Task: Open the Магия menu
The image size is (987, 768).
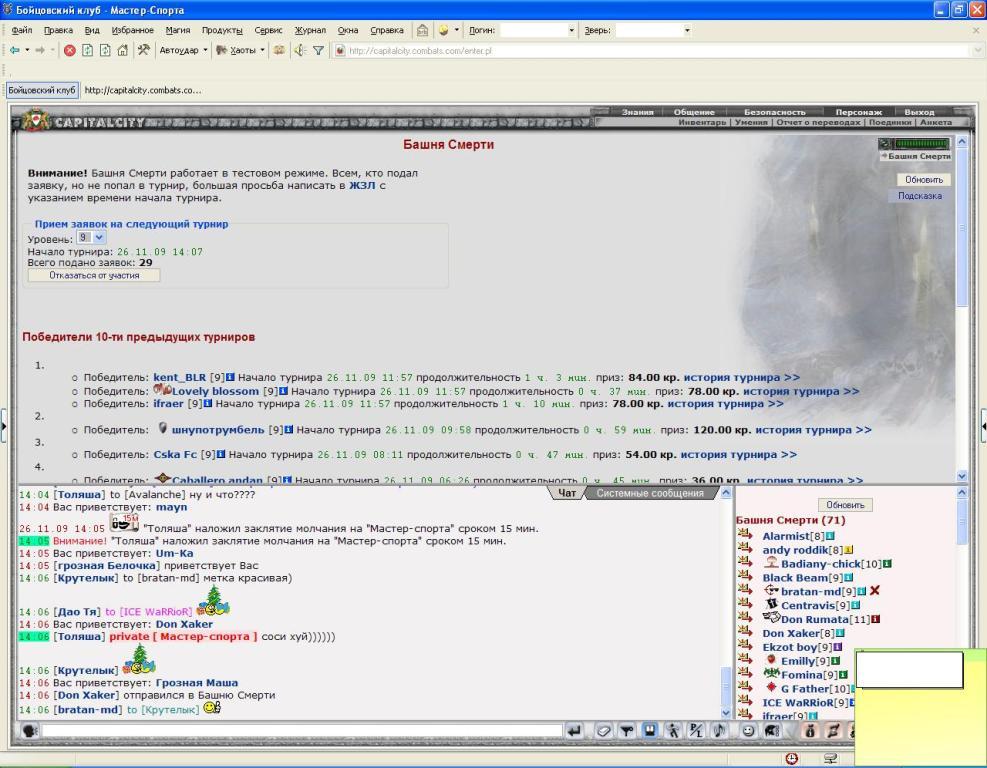Action: point(178,30)
